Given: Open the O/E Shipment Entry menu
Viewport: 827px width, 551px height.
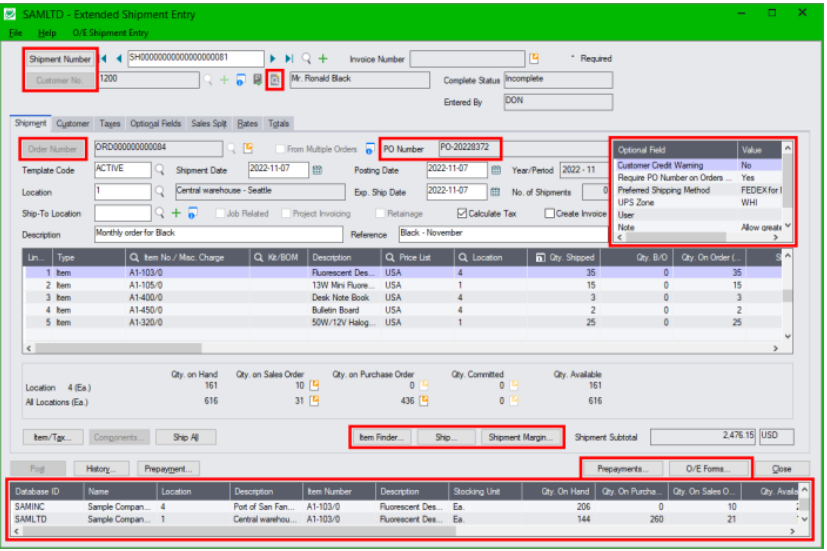Looking at the screenshot, I should click(110, 33).
